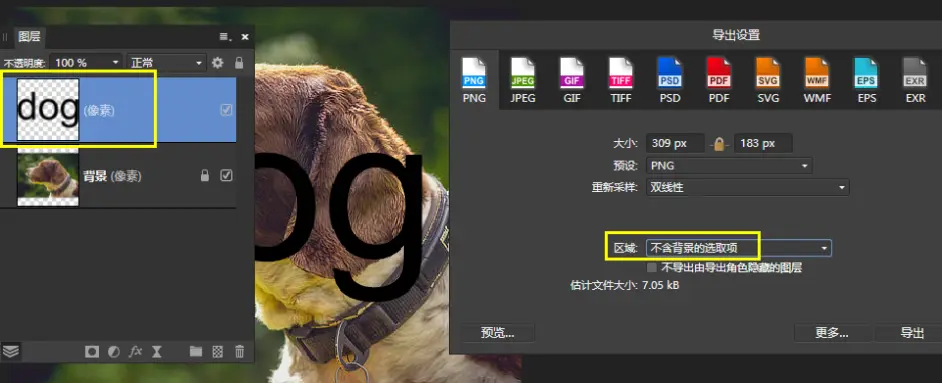Open the blend mode 正常 dropdown
This screenshot has height=383, width=942.
pos(166,62)
